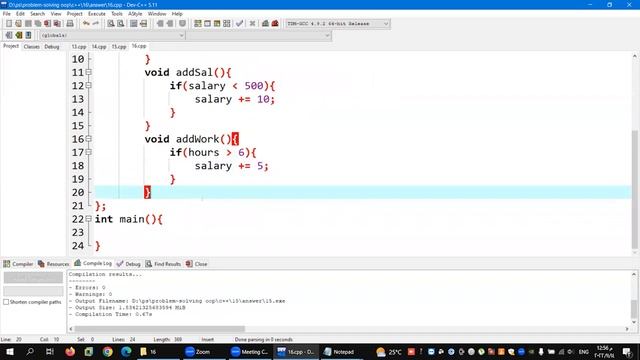The width and height of the screenshot is (640, 360).
Task: Click the Close All toolbar icon
Action: (x=57, y=24)
